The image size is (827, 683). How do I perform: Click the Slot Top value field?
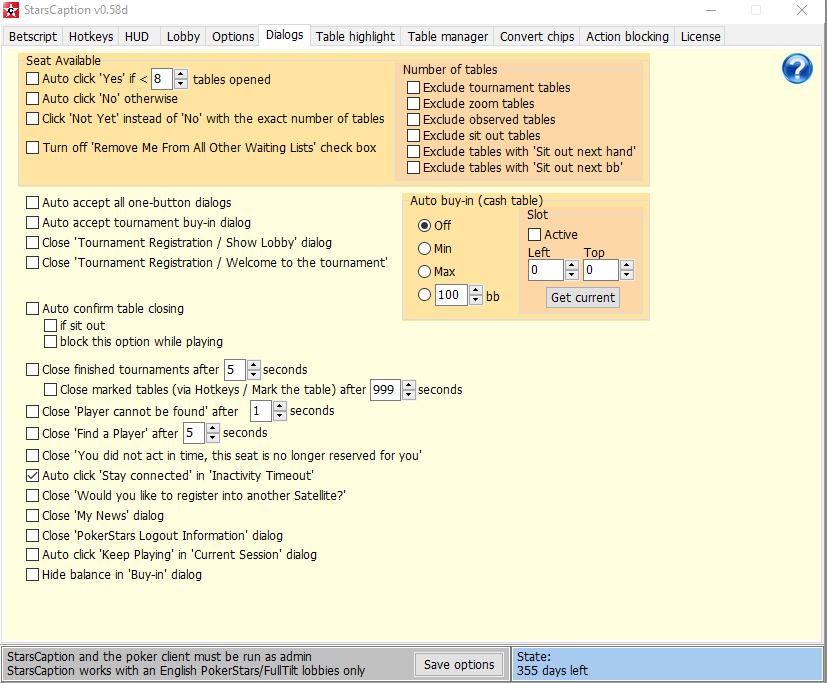601,270
